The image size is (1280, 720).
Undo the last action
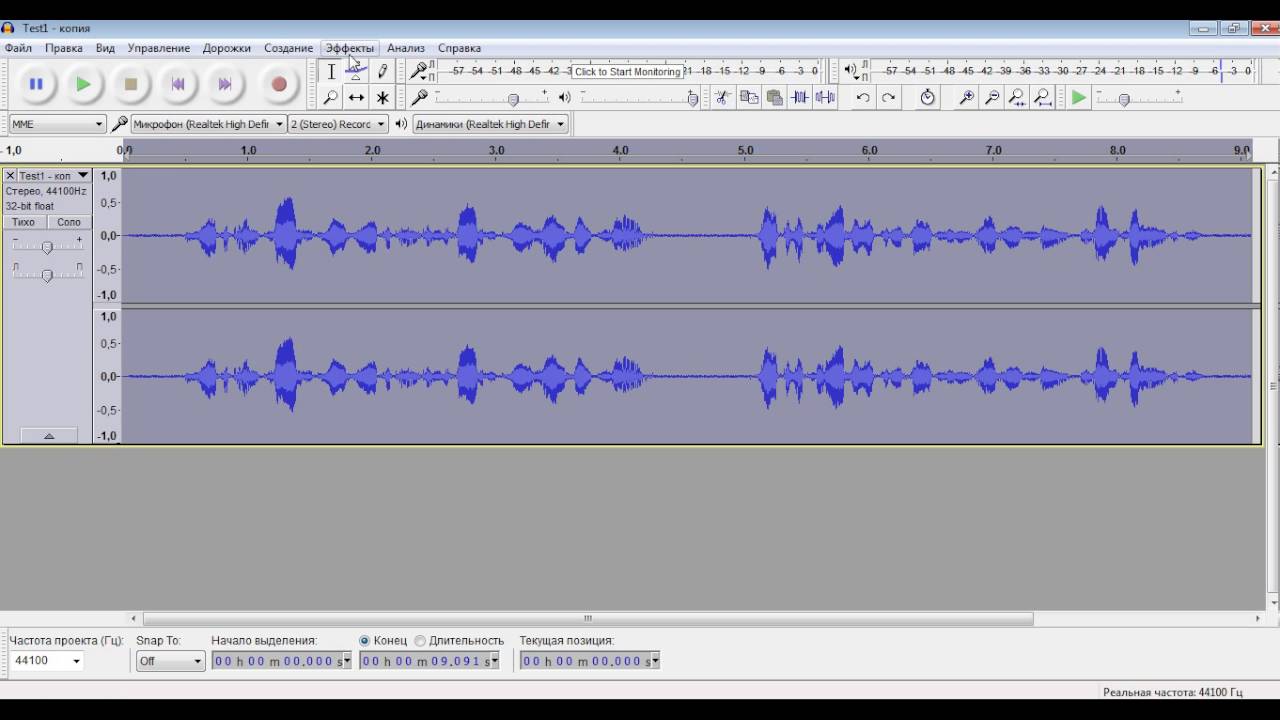pos(863,97)
